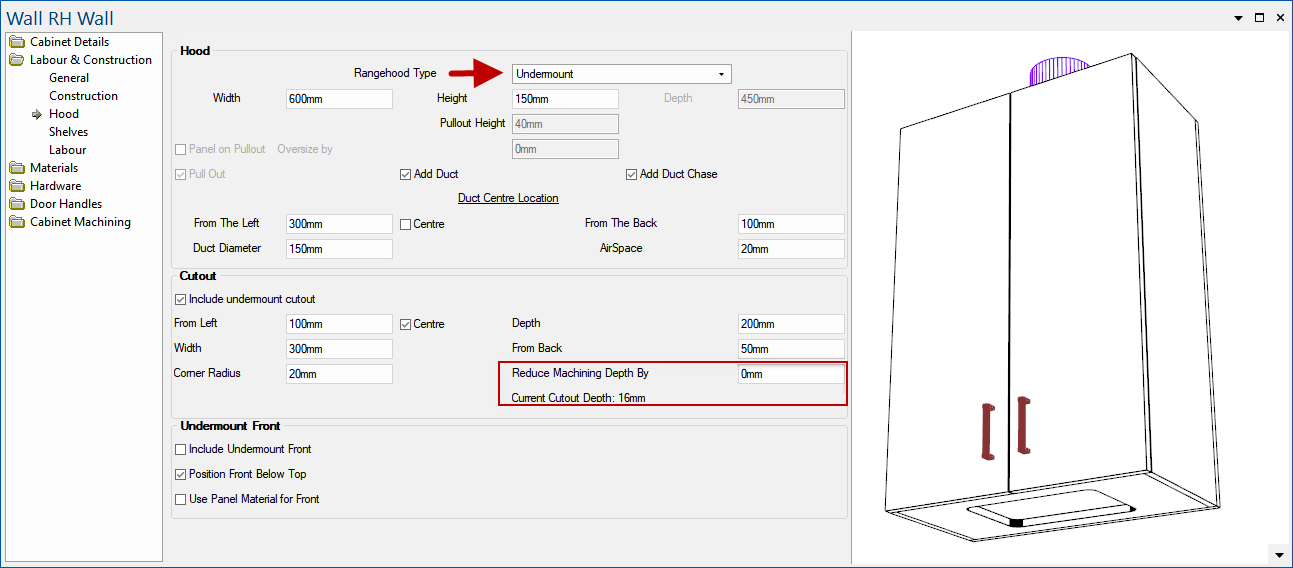Click the hood Height field 150mm
Screen dimensions: 1293x568
point(565,99)
